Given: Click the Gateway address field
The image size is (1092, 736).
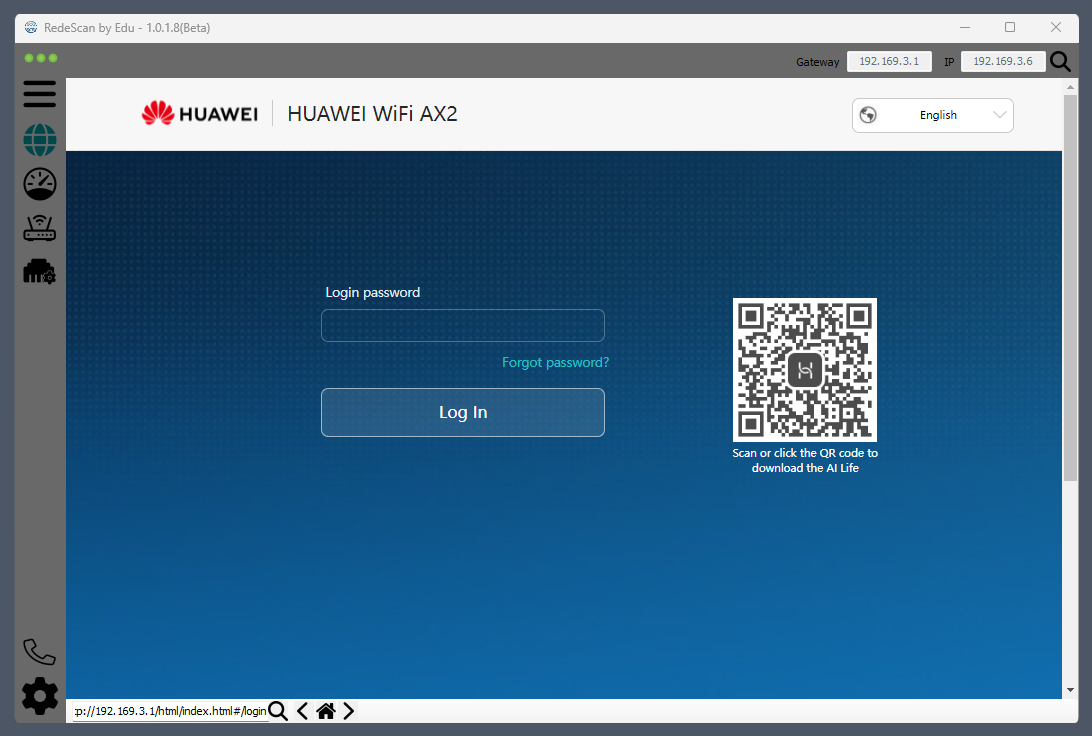Looking at the screenshot, I should point(889,62).
